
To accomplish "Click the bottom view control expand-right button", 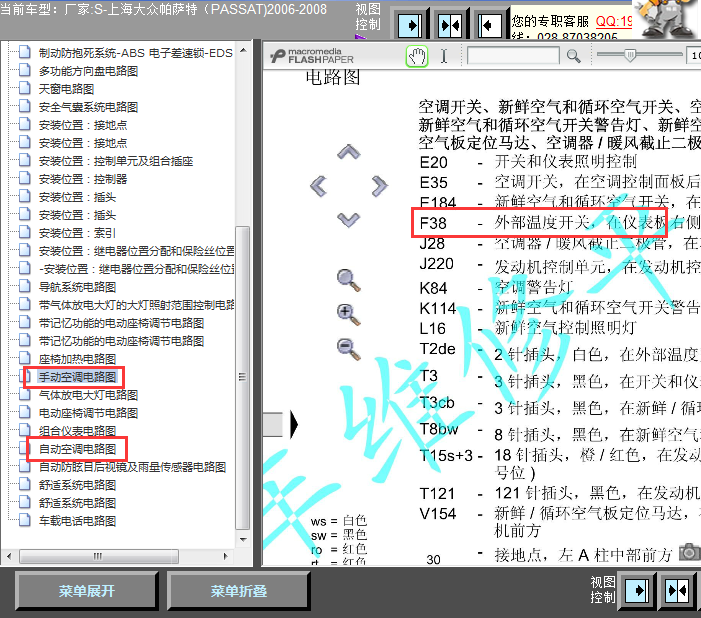I will (x=637, y=591).
